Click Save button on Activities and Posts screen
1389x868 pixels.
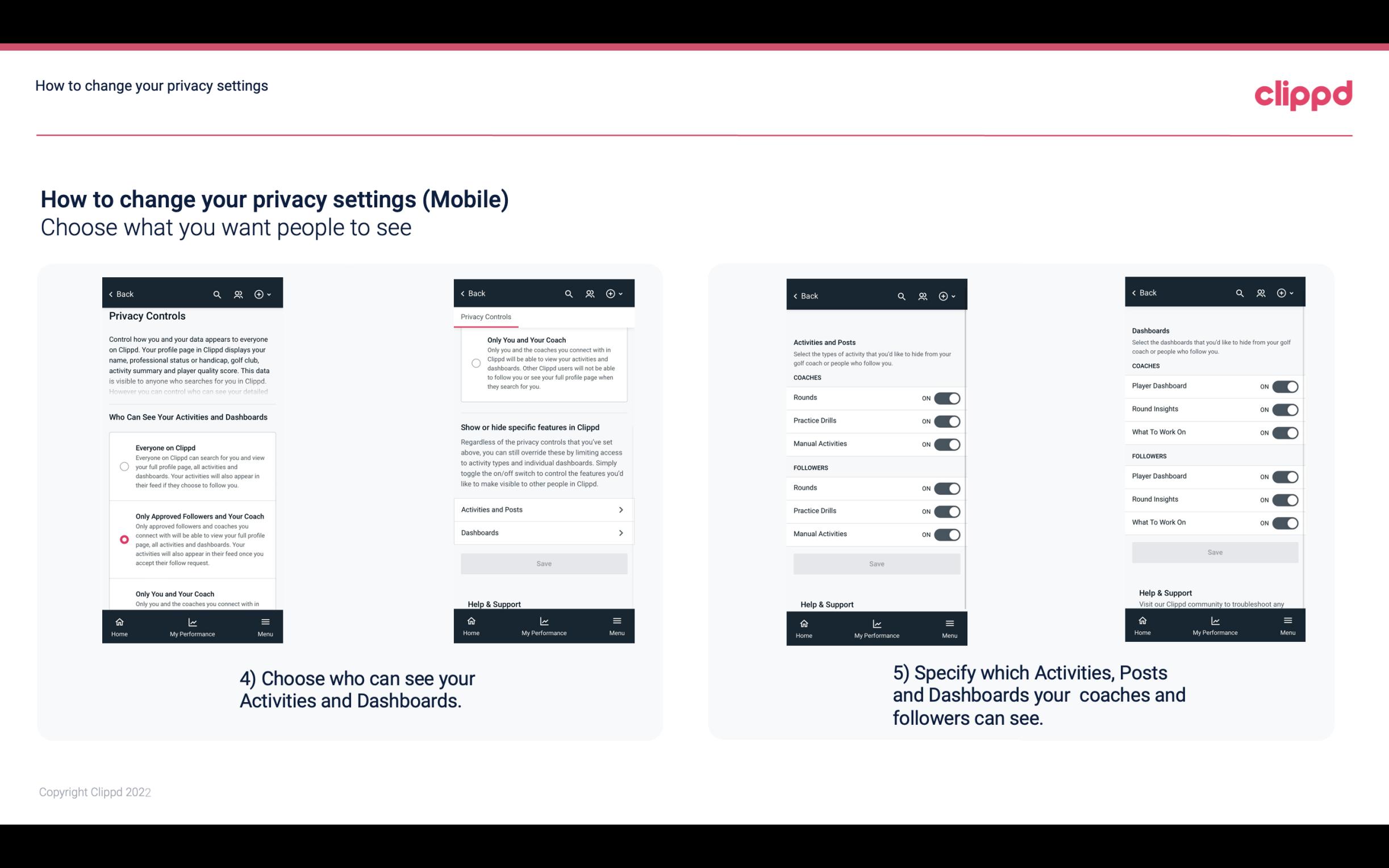pyautogui.click(x=875, y=563)
